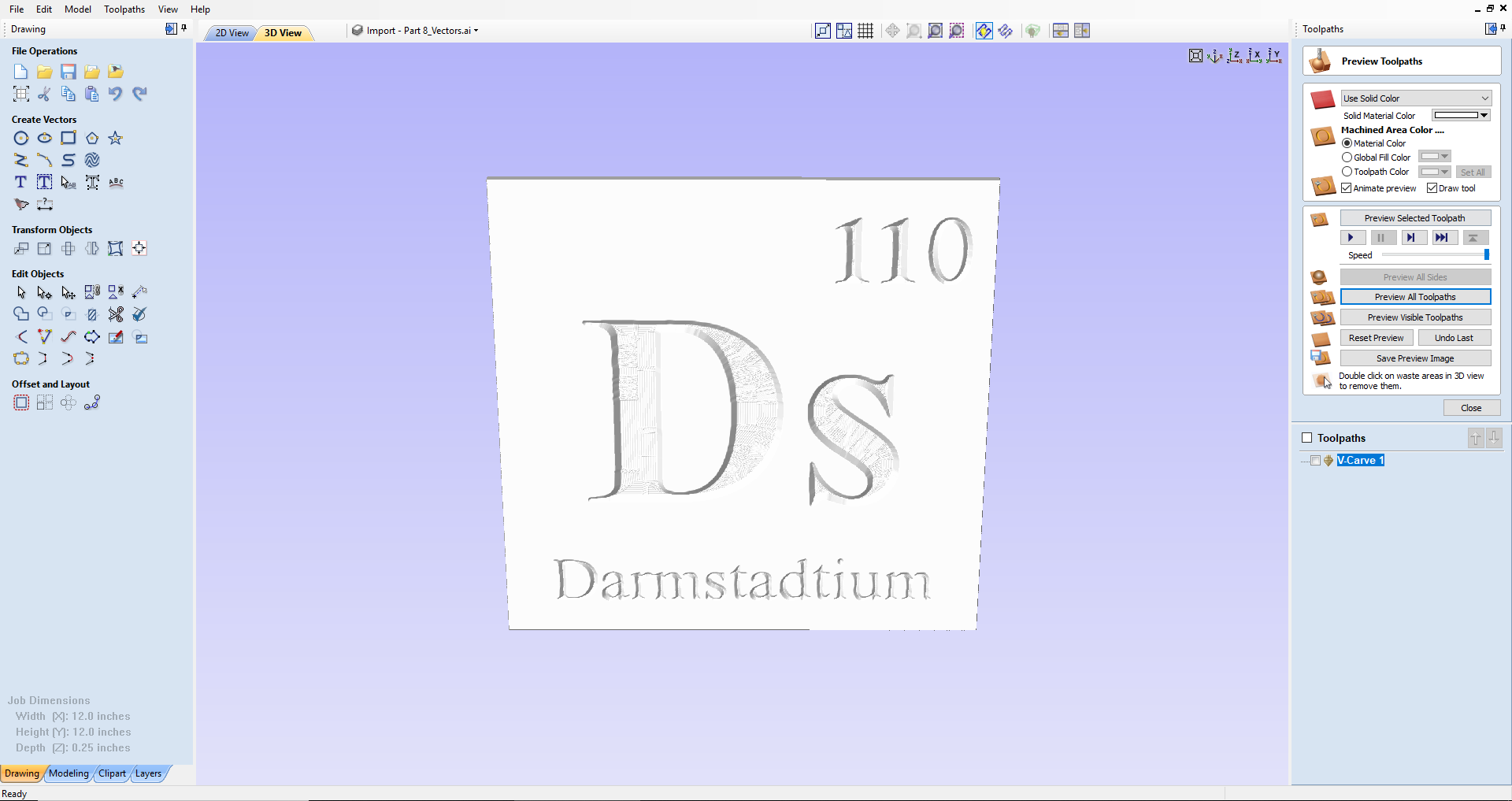Open the Scissors trim vectors tool

click(x=116, y=314)
